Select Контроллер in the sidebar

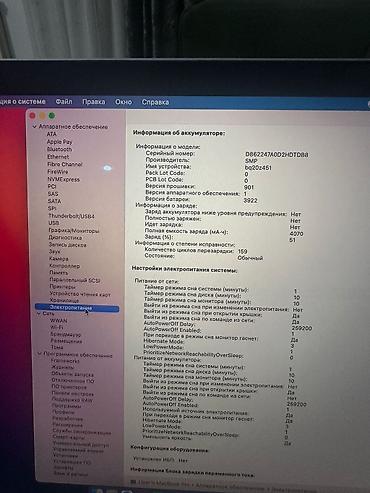tap(65, 266)
